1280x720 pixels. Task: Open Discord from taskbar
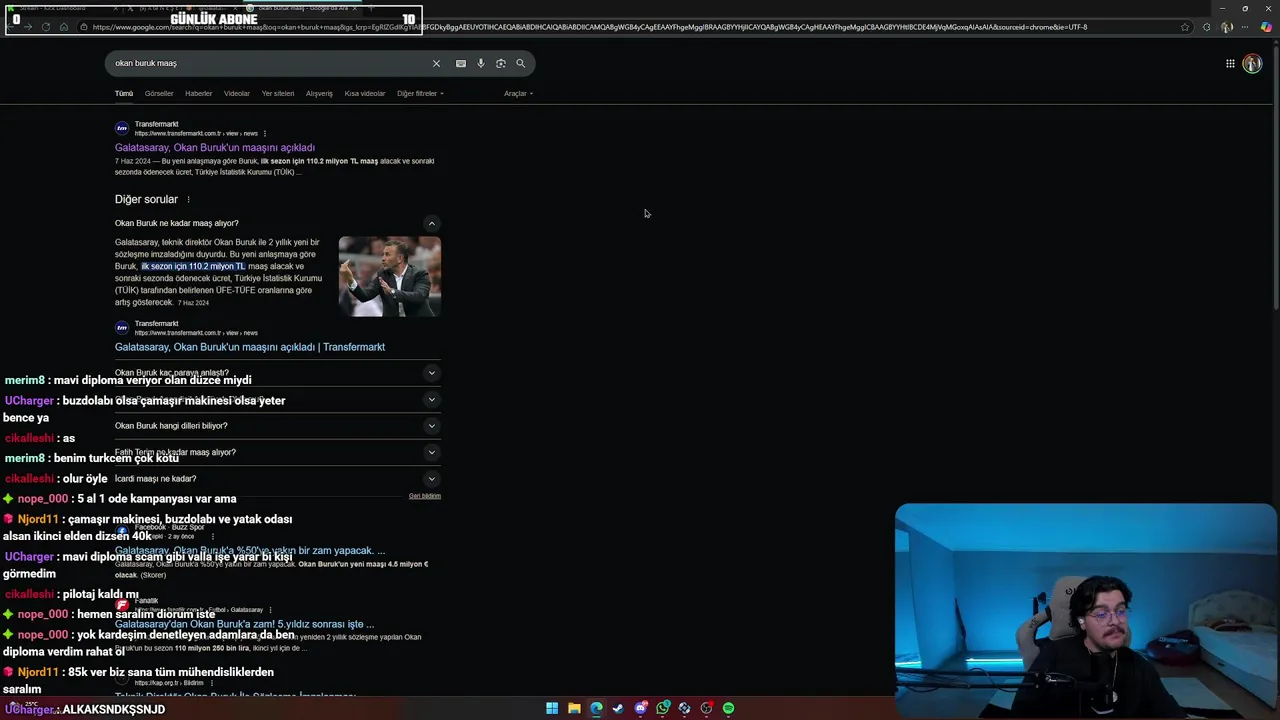click(641, 708)
